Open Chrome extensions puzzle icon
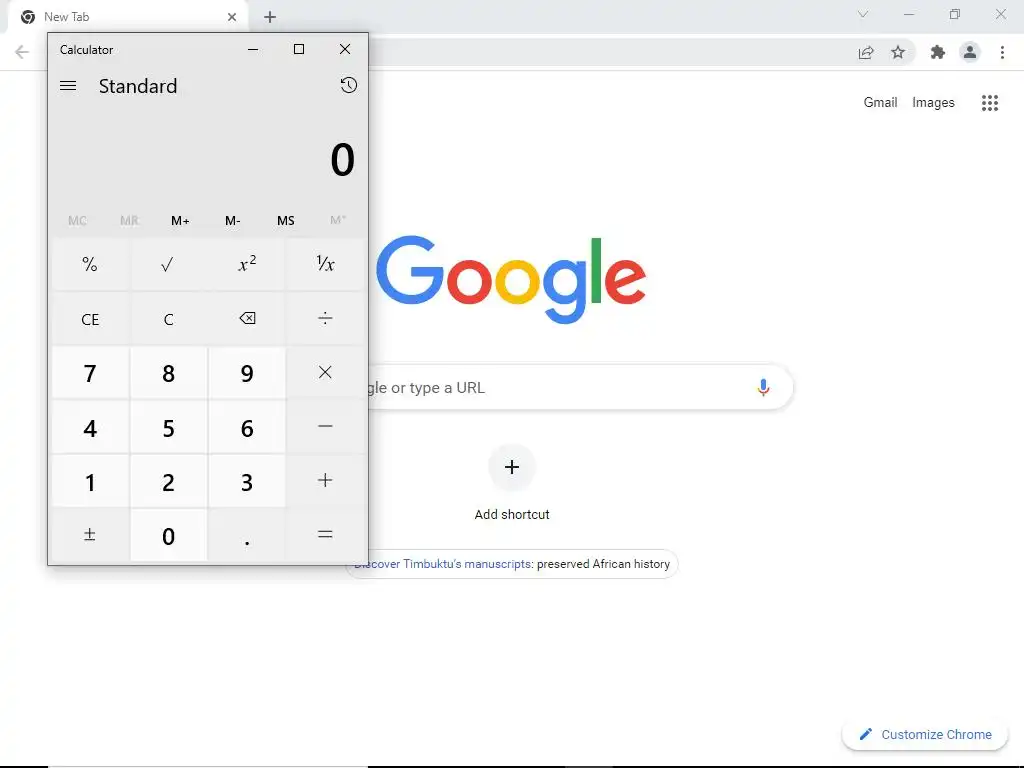Viewport: 1024px width, 768px height. point(938,52)
